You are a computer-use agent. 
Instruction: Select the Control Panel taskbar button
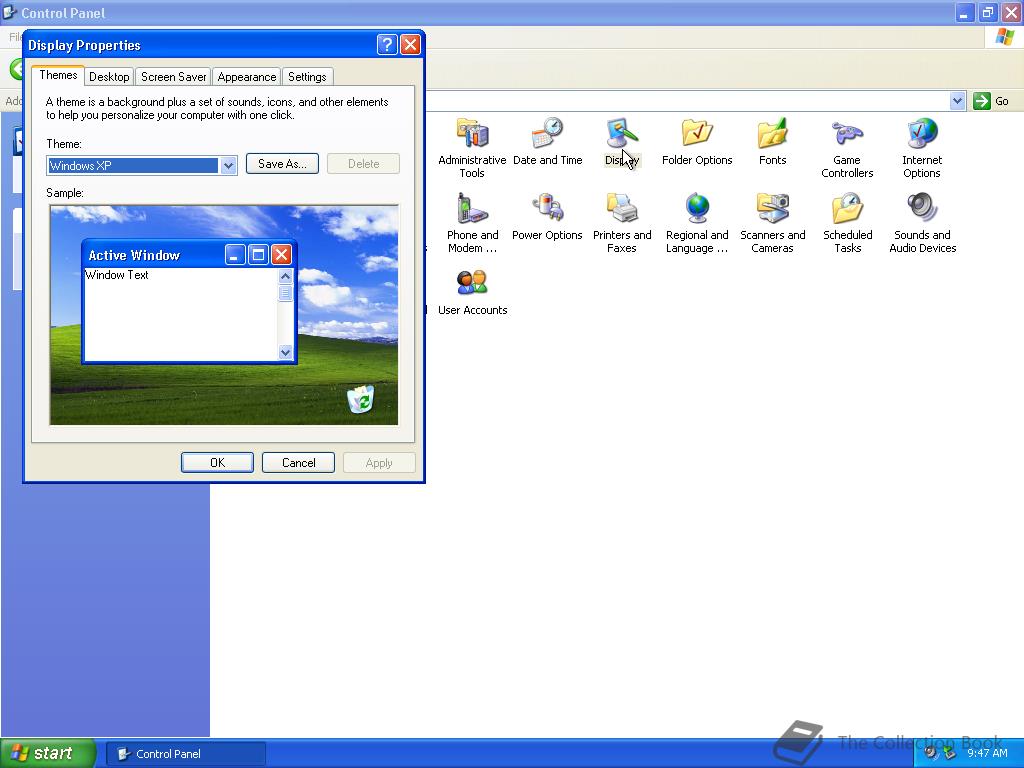185,754
